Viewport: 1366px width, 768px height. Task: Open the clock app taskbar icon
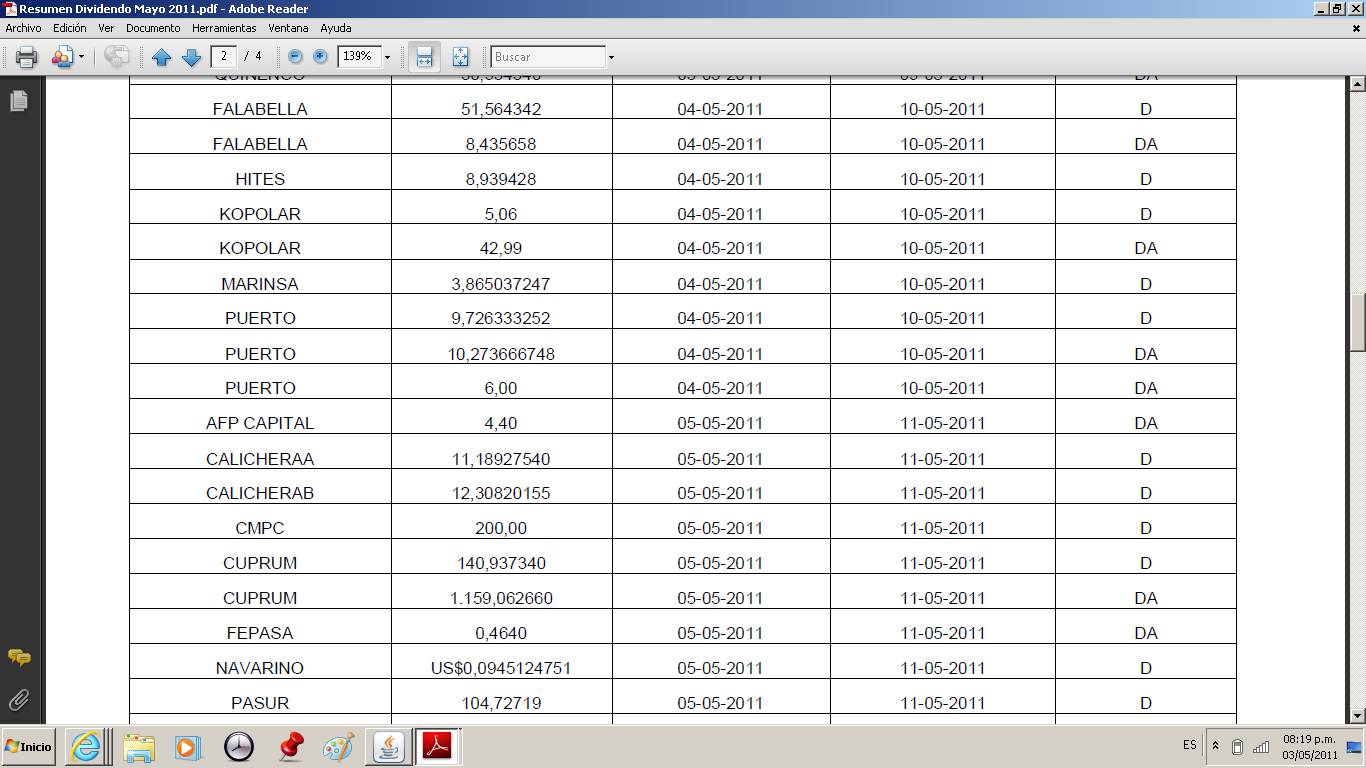[239, 746]
